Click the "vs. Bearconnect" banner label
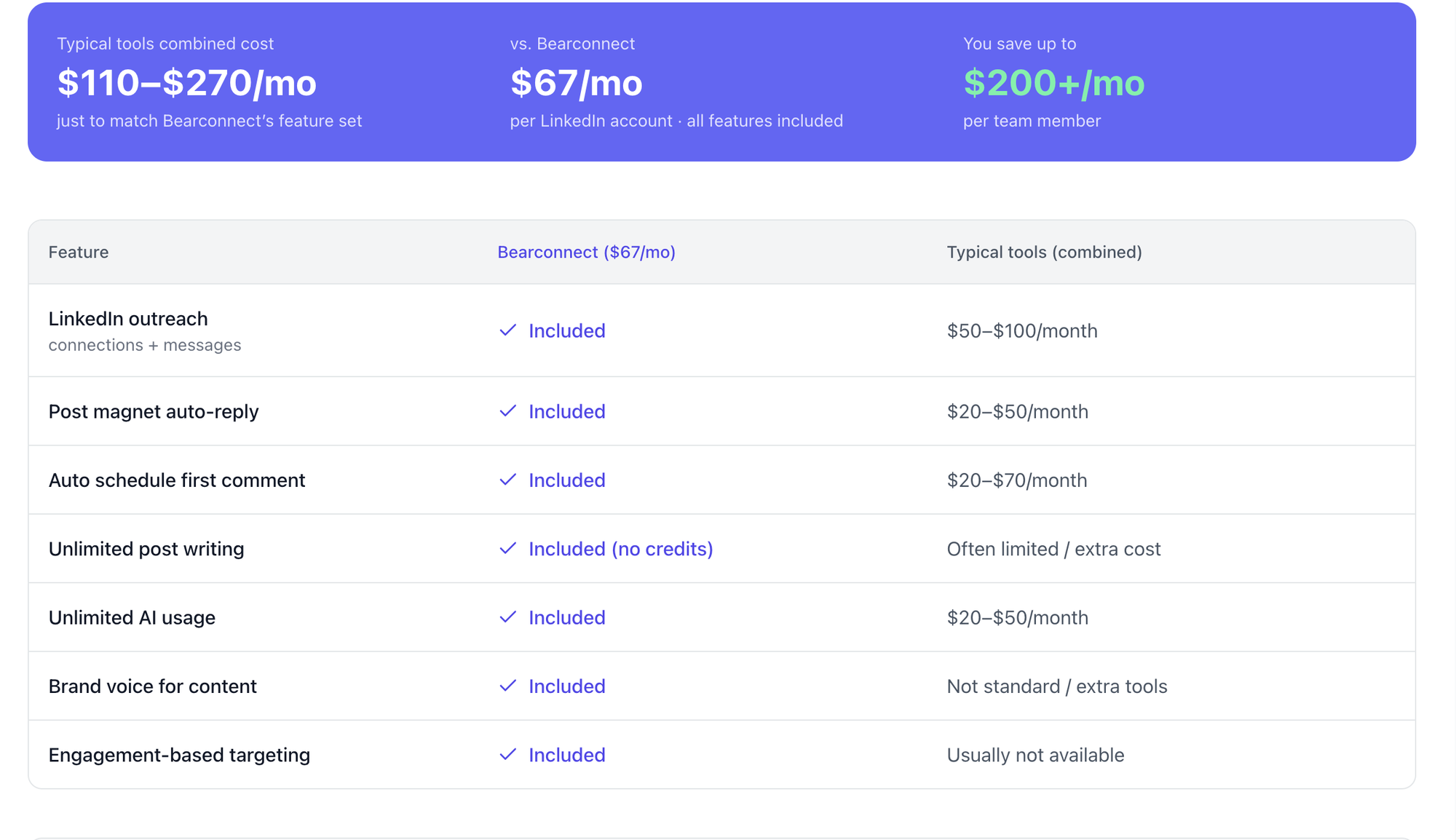1456x840 pixels. (x=572, y=44)
